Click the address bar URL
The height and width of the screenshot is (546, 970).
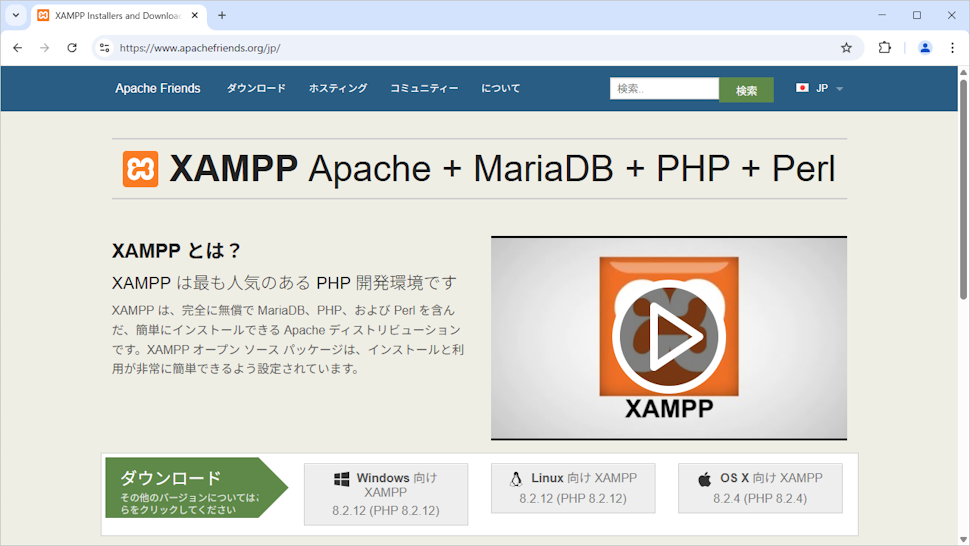point(200,48)
